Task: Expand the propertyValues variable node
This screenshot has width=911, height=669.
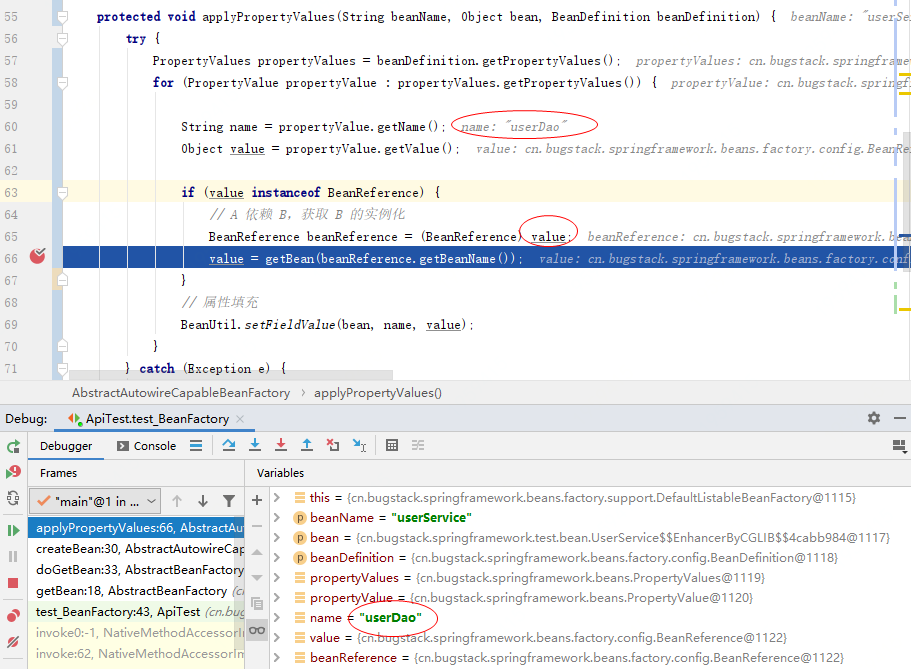Action: (277, 577)
